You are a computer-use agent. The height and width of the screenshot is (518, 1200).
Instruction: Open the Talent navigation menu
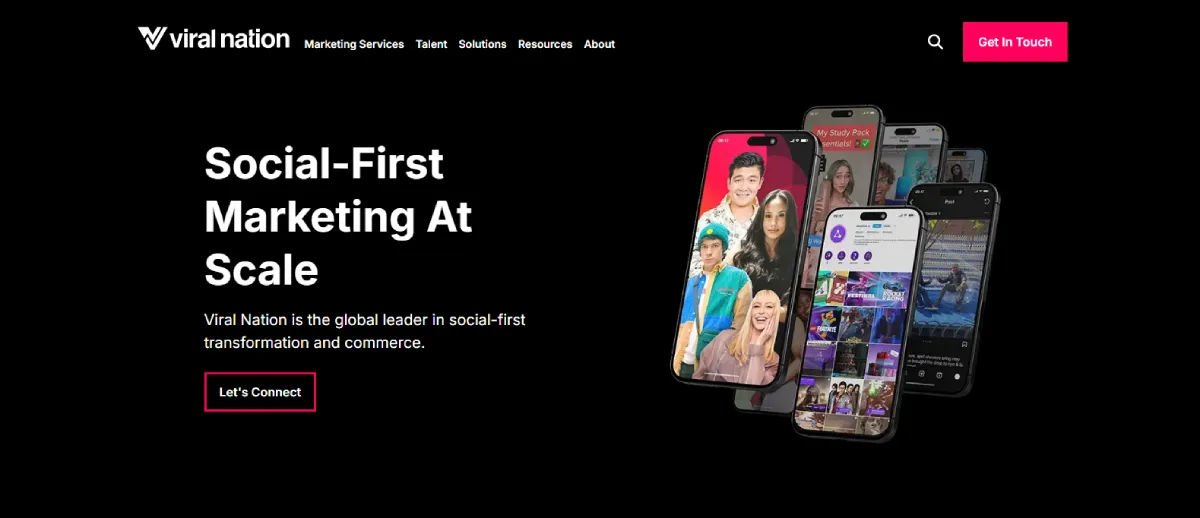tap(431, 44)
